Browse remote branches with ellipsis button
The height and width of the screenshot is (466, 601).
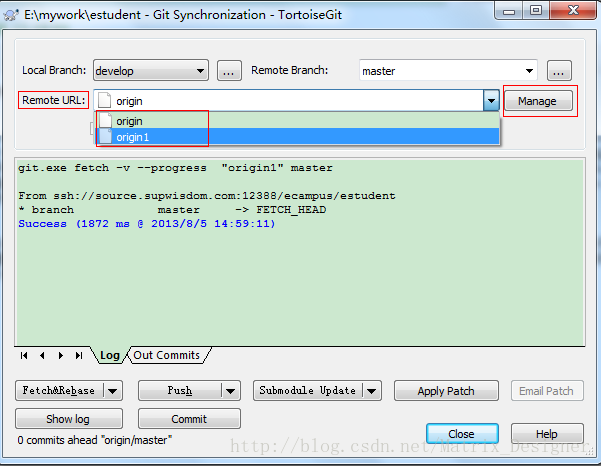[x=559, y=71]
